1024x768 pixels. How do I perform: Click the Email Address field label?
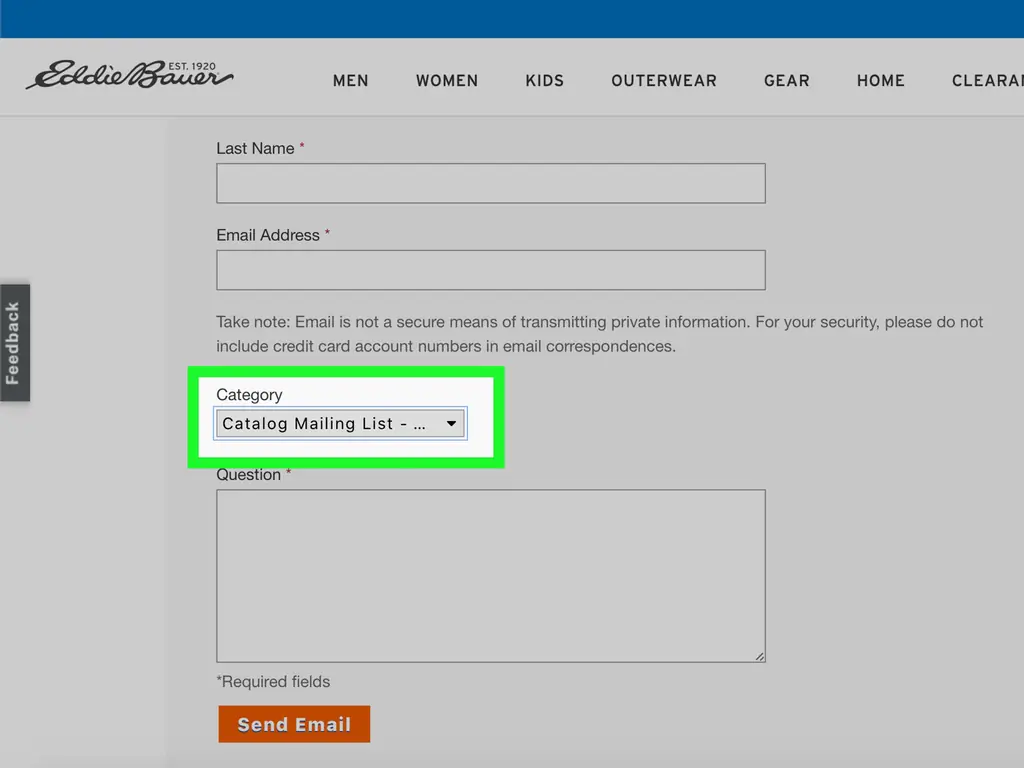(x=268, y=236)
